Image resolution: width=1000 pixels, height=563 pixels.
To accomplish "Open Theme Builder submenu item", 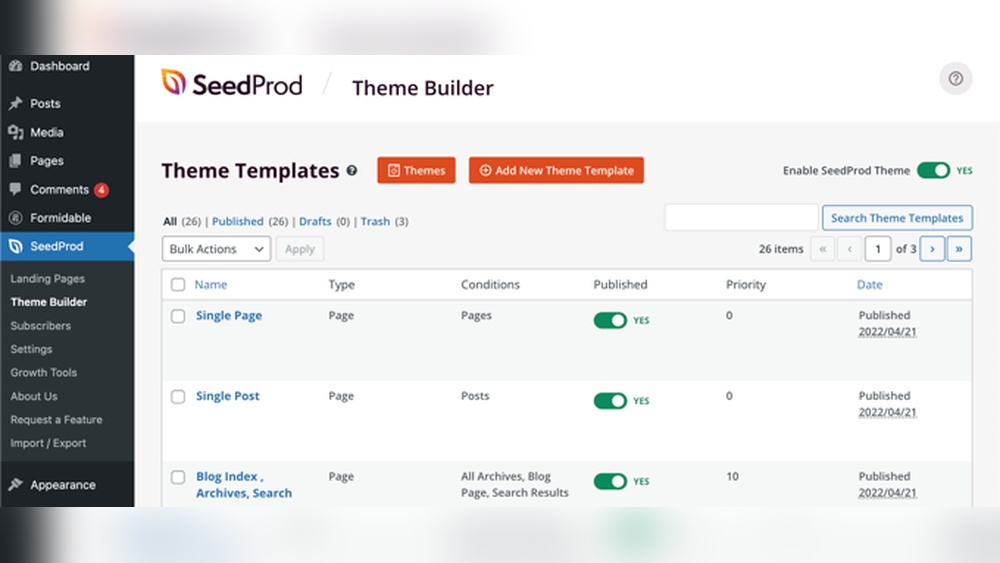I will (48, 302).
